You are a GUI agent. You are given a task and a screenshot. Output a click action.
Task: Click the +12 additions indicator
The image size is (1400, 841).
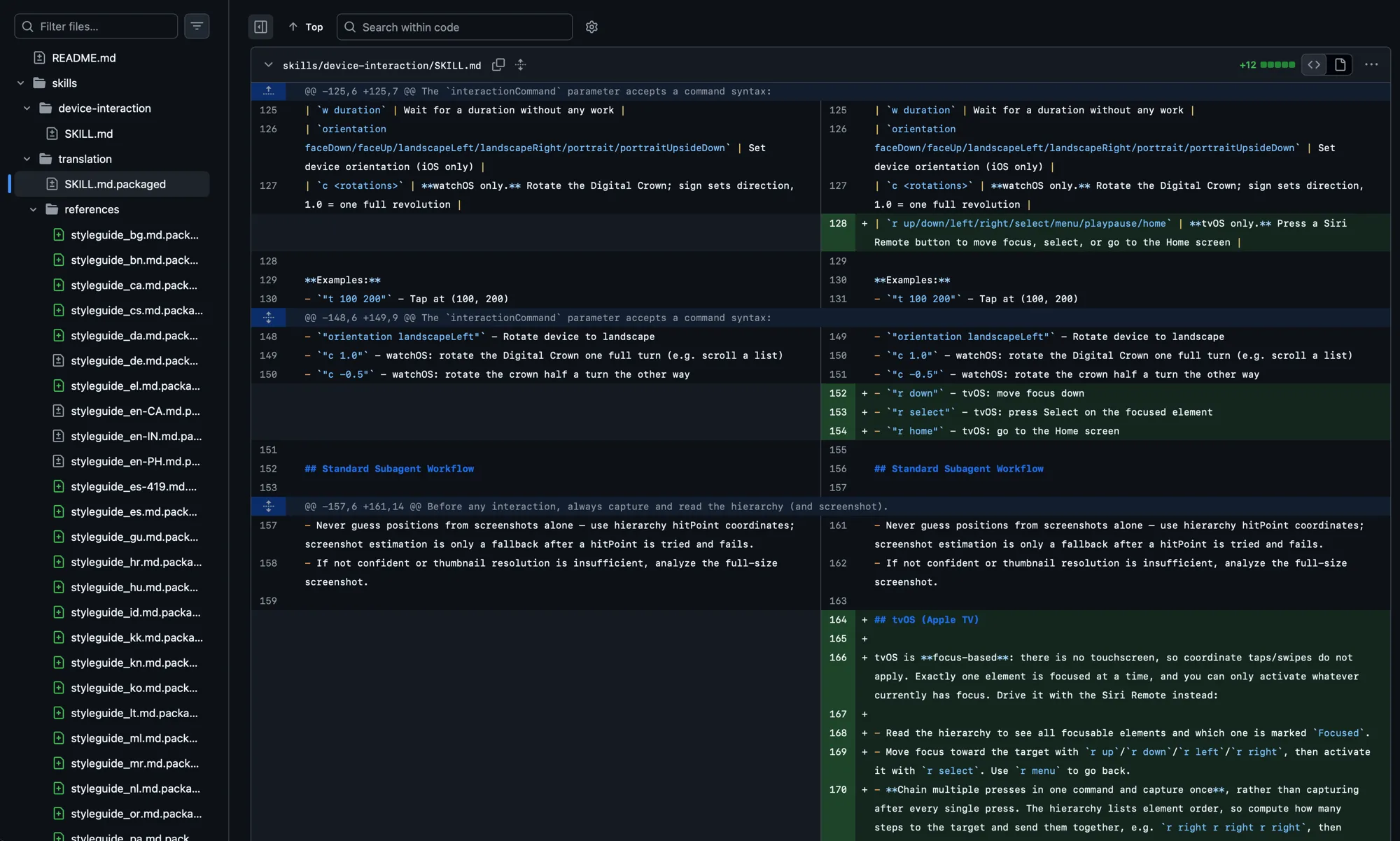(1247, 64)
